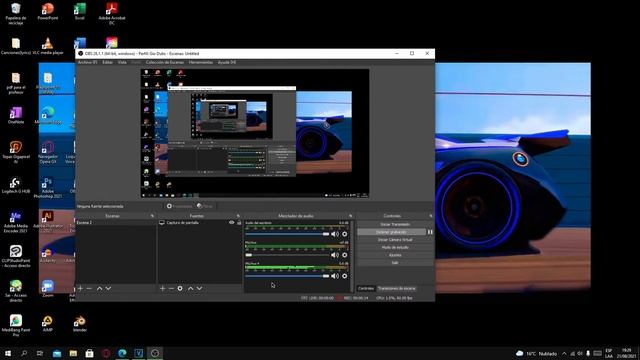Image resolution: width=640 pixels, height=360 pixels.
Task: Open VLC media player desktop icon
Action: click(x=47, y=47)
